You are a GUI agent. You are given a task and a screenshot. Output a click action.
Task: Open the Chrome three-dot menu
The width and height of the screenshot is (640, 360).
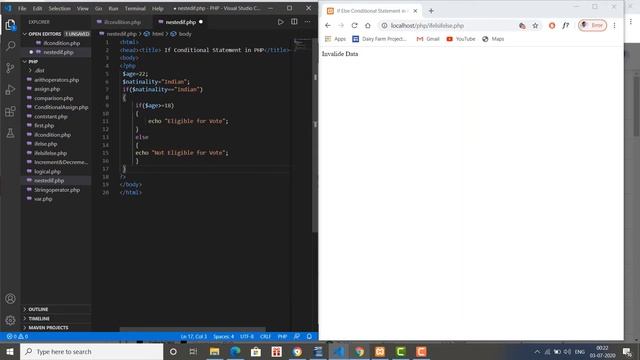tap(614, 25)
